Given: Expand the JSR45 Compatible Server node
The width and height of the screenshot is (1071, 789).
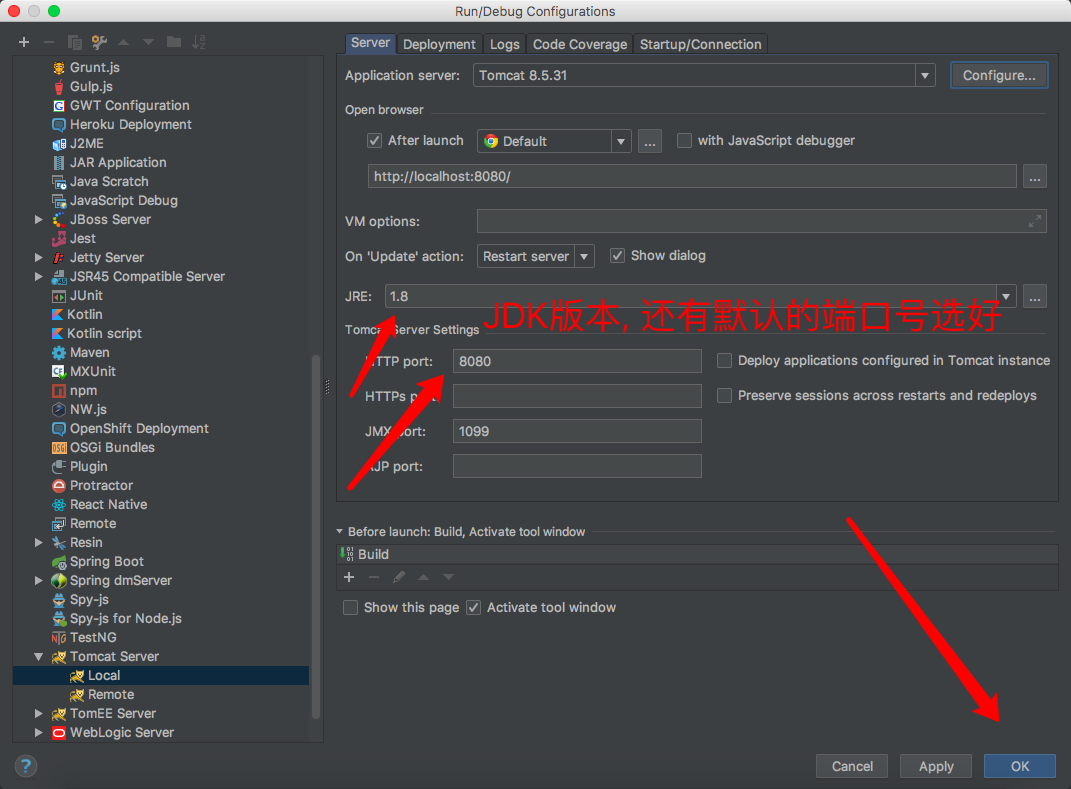Looking at the screenshot, I should [x=39, y=277].
